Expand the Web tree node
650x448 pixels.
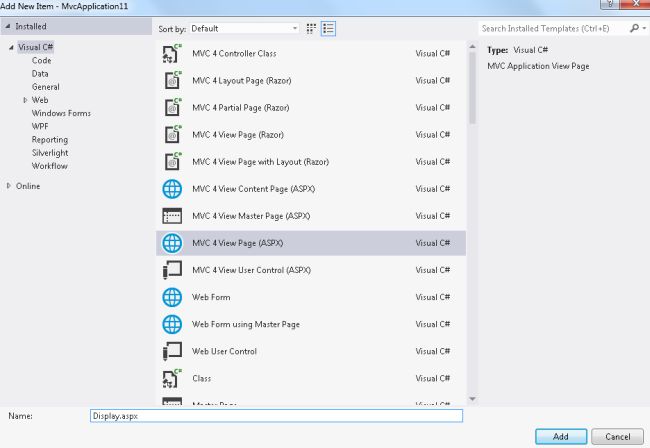25,100
